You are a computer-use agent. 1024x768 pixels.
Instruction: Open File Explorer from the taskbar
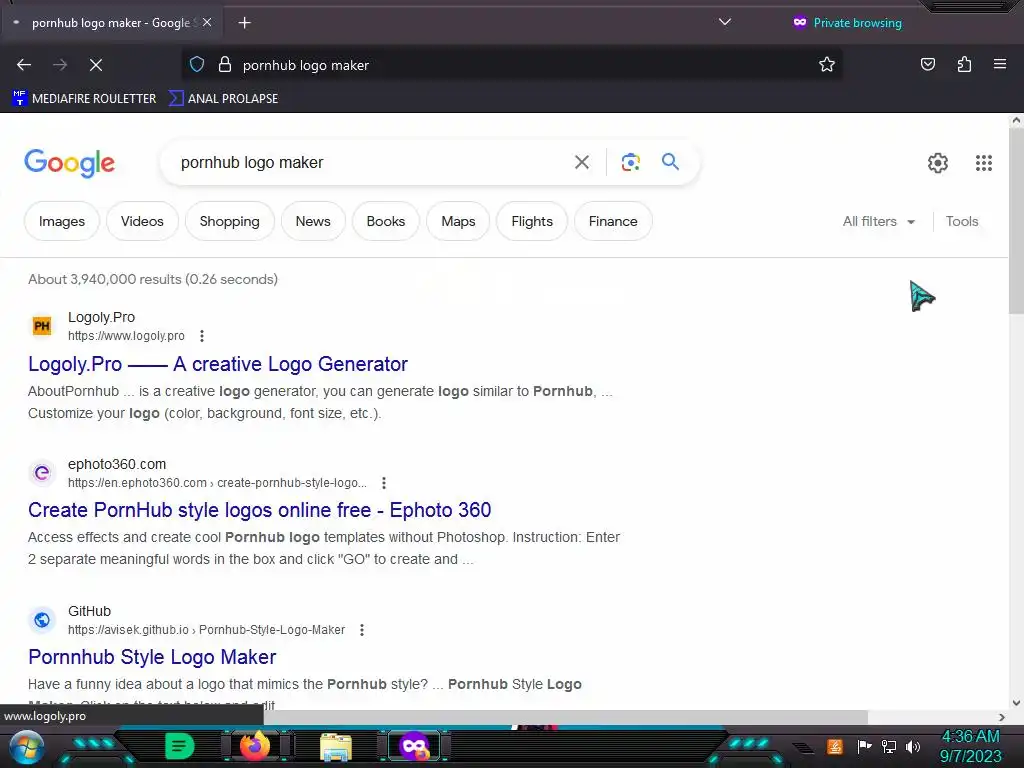coord(336,746)
